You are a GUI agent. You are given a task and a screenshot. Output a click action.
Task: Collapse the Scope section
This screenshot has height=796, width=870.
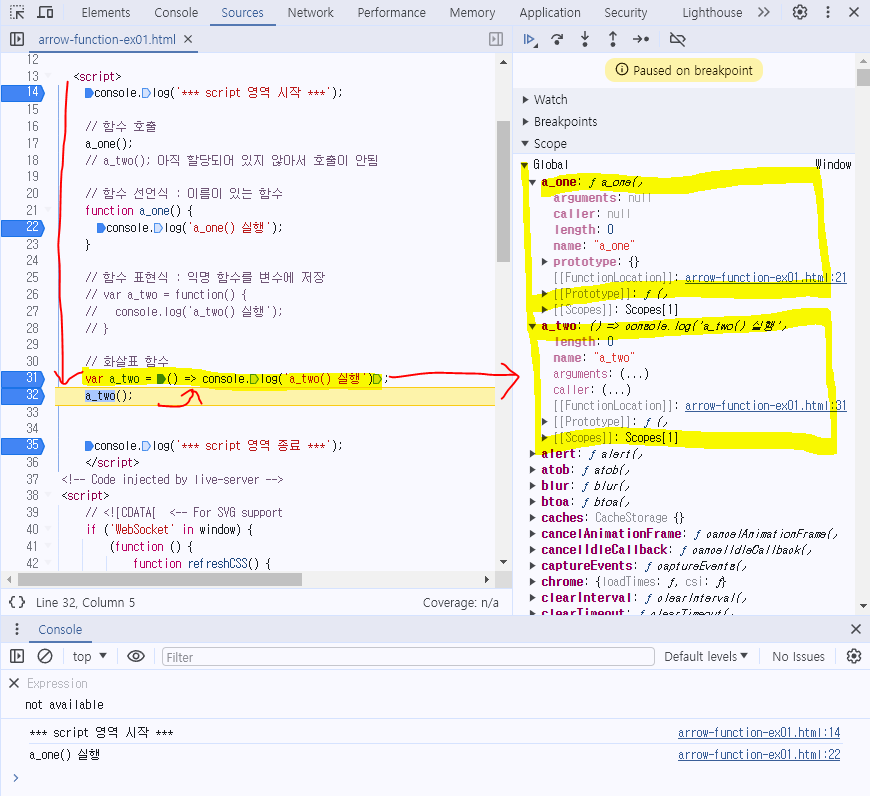[x=525, y=144]
